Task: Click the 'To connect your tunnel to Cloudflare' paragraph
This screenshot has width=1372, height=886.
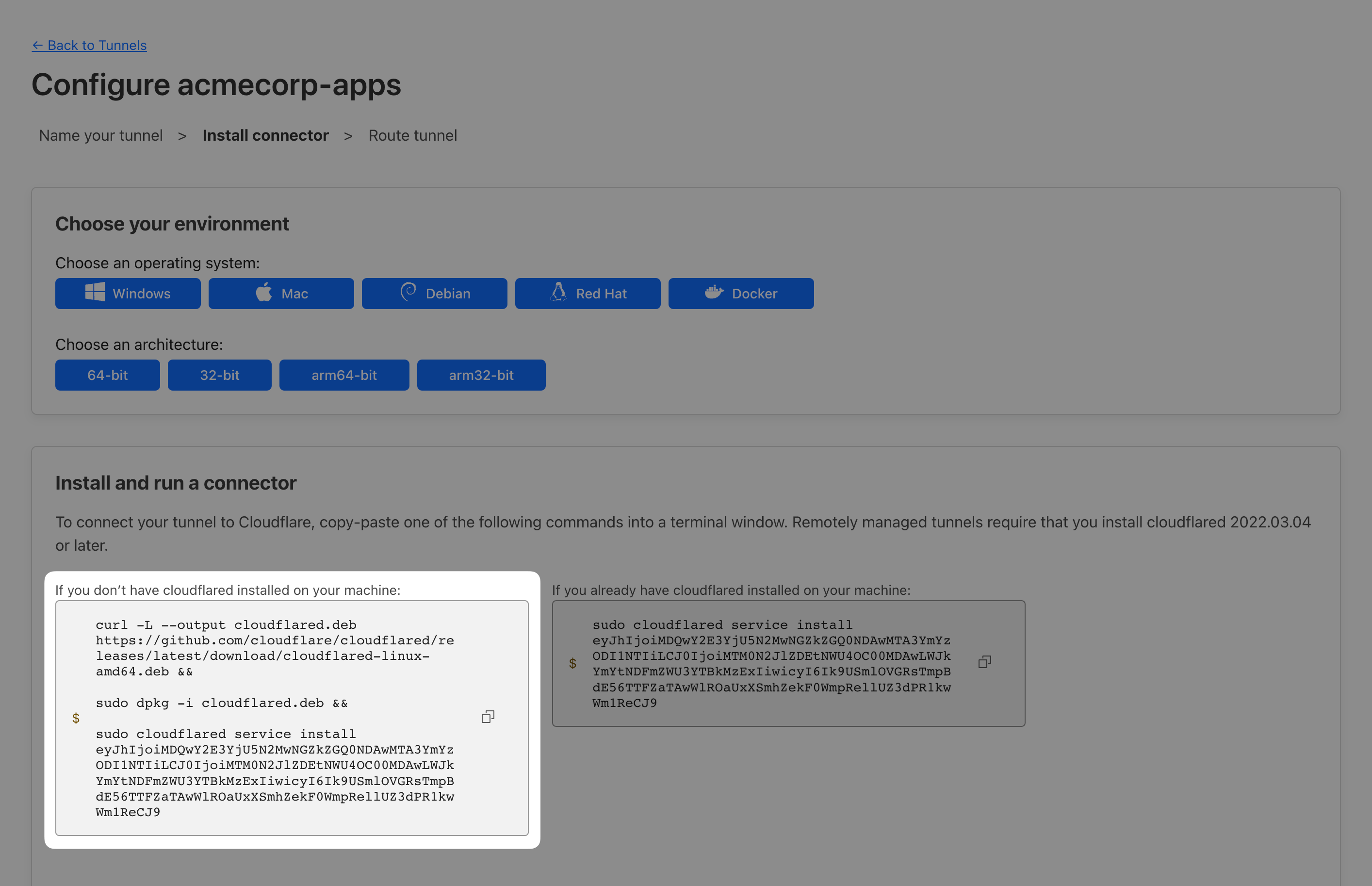Action: coord(683,533)
